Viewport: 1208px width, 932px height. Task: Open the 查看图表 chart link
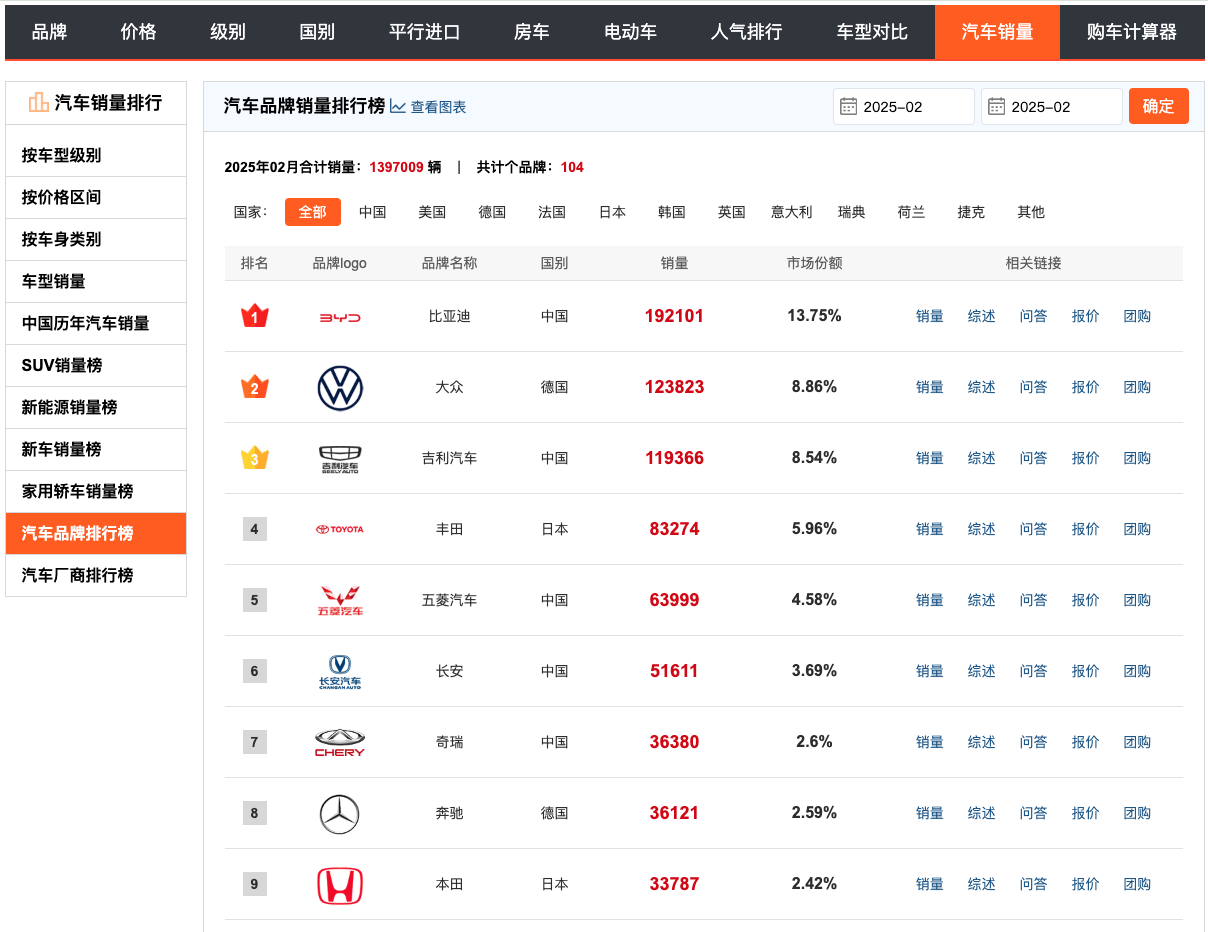(x=438, y=107)
